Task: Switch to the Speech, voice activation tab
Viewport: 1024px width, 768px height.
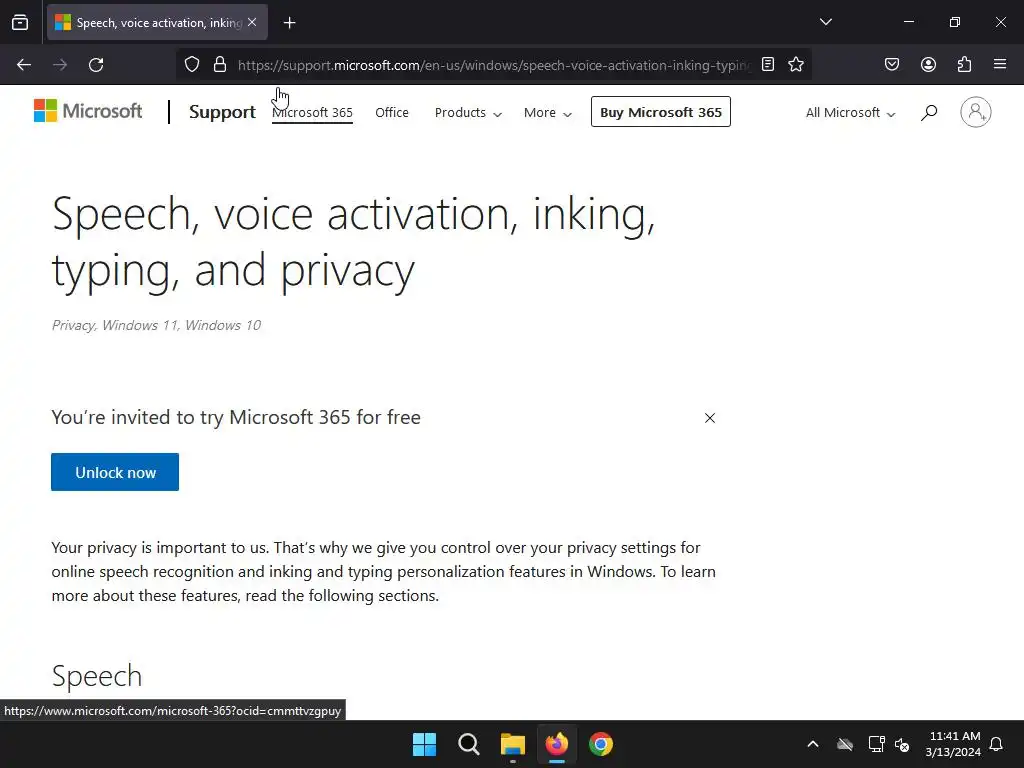Action: tap(157, 23)
